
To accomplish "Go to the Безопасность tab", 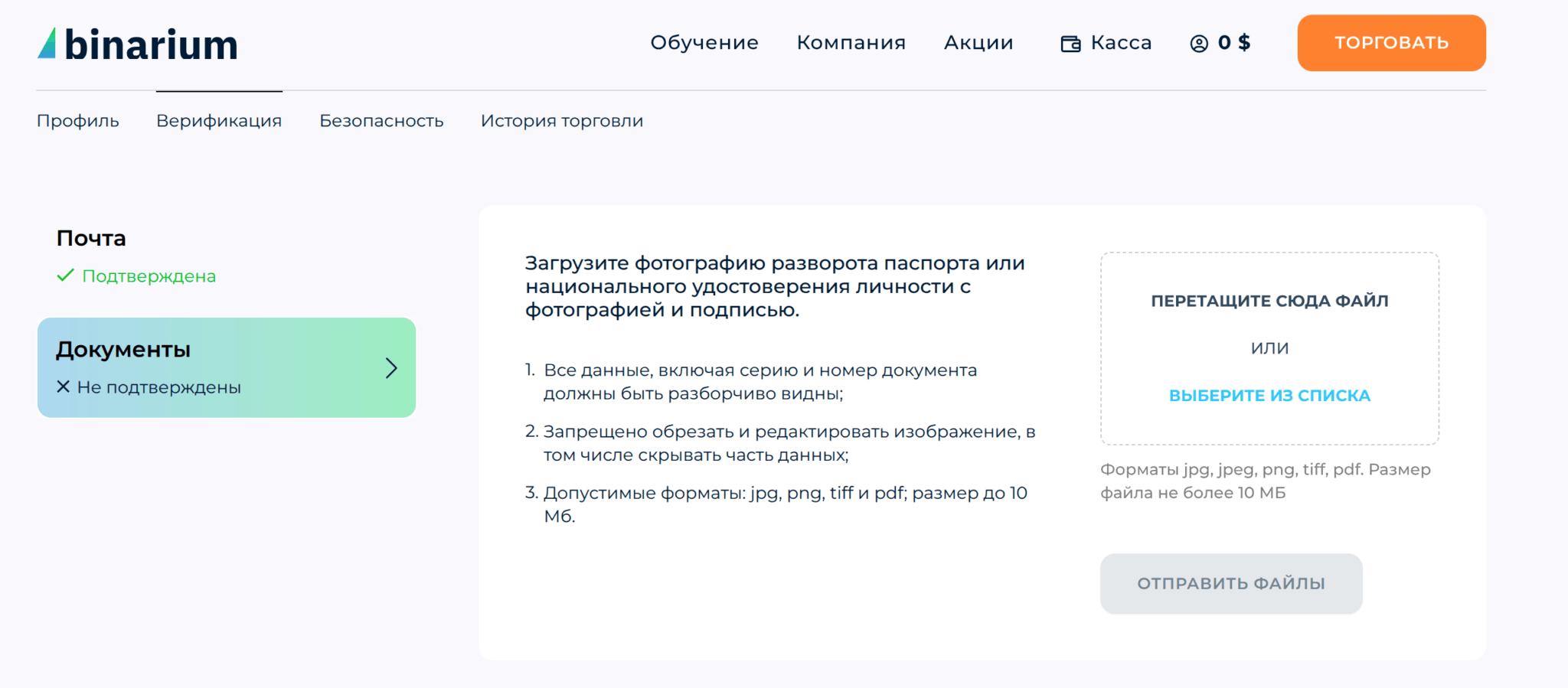I will click(381, 121).
